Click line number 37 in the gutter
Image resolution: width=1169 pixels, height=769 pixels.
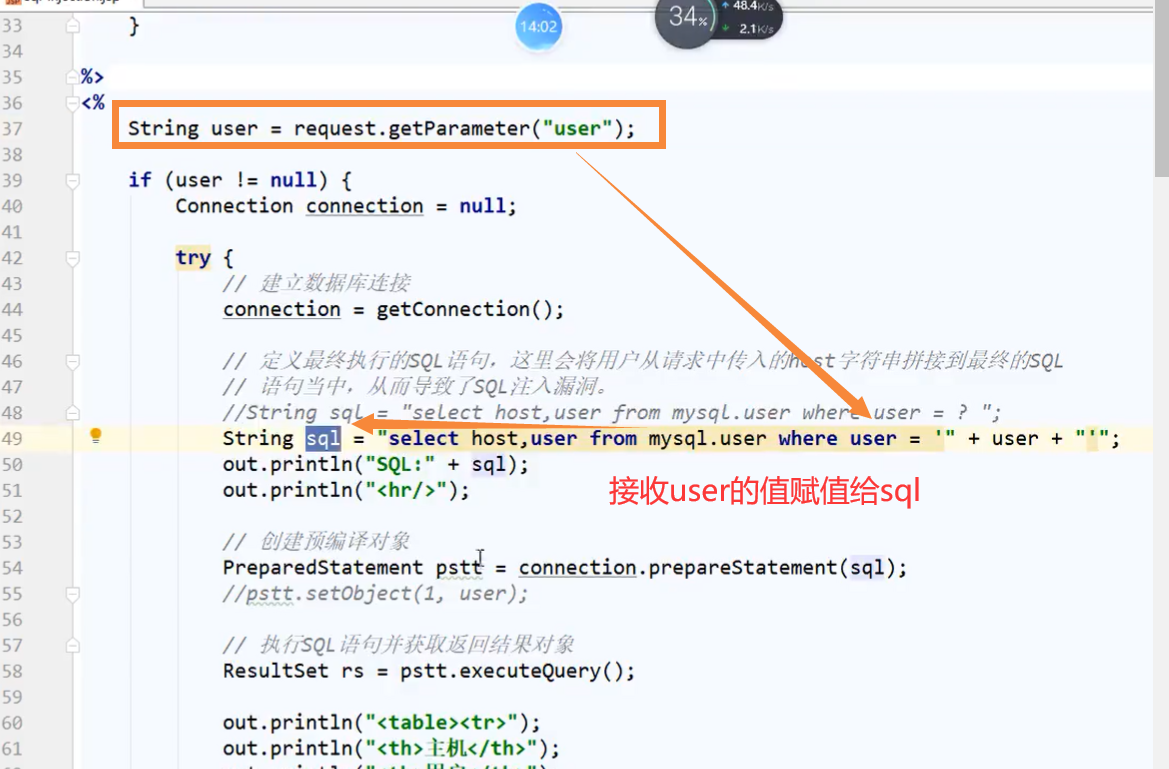pyautogui.click(x=12, y=128)
